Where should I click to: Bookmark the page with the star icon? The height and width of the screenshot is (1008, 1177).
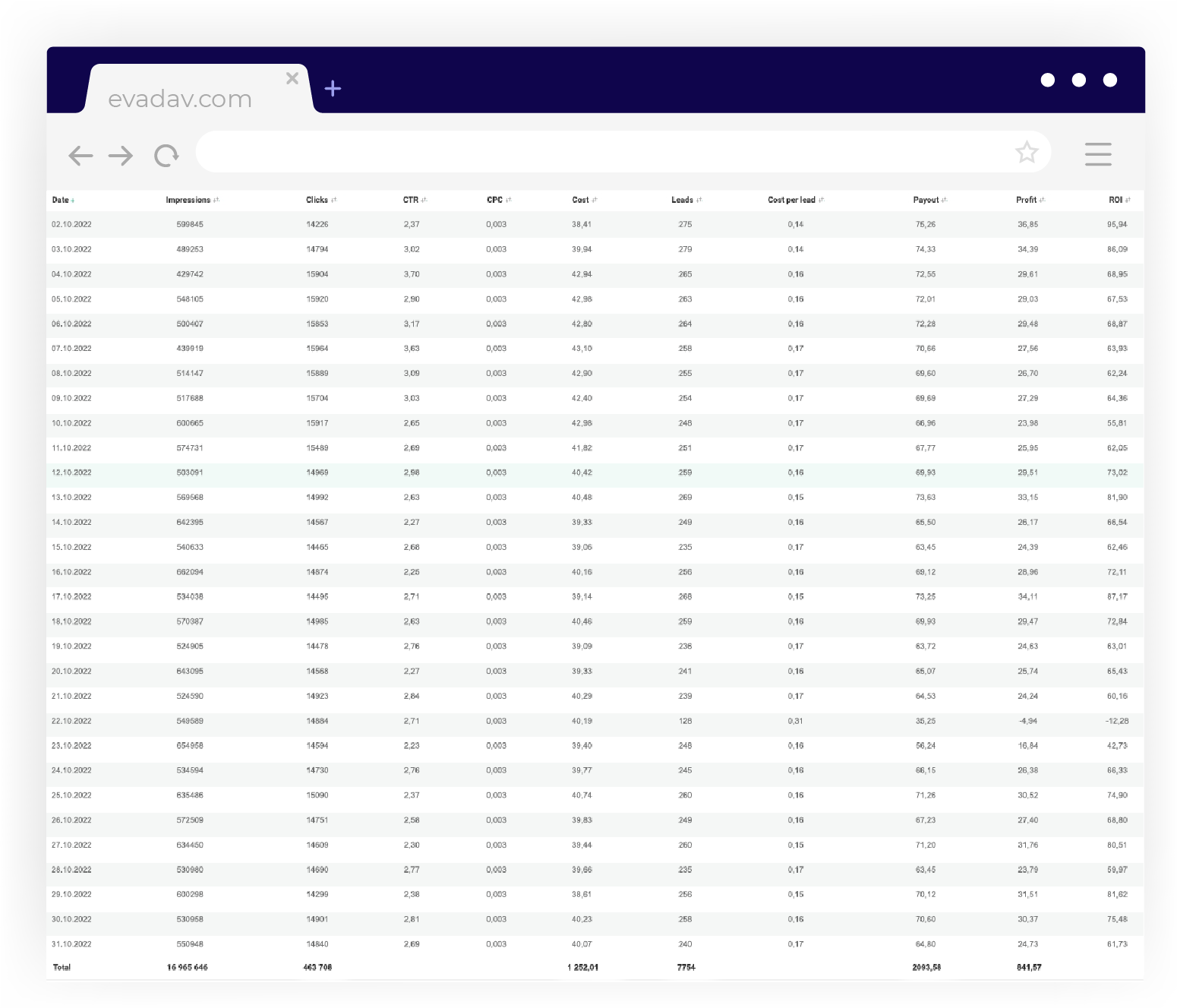click(1027, 153)
